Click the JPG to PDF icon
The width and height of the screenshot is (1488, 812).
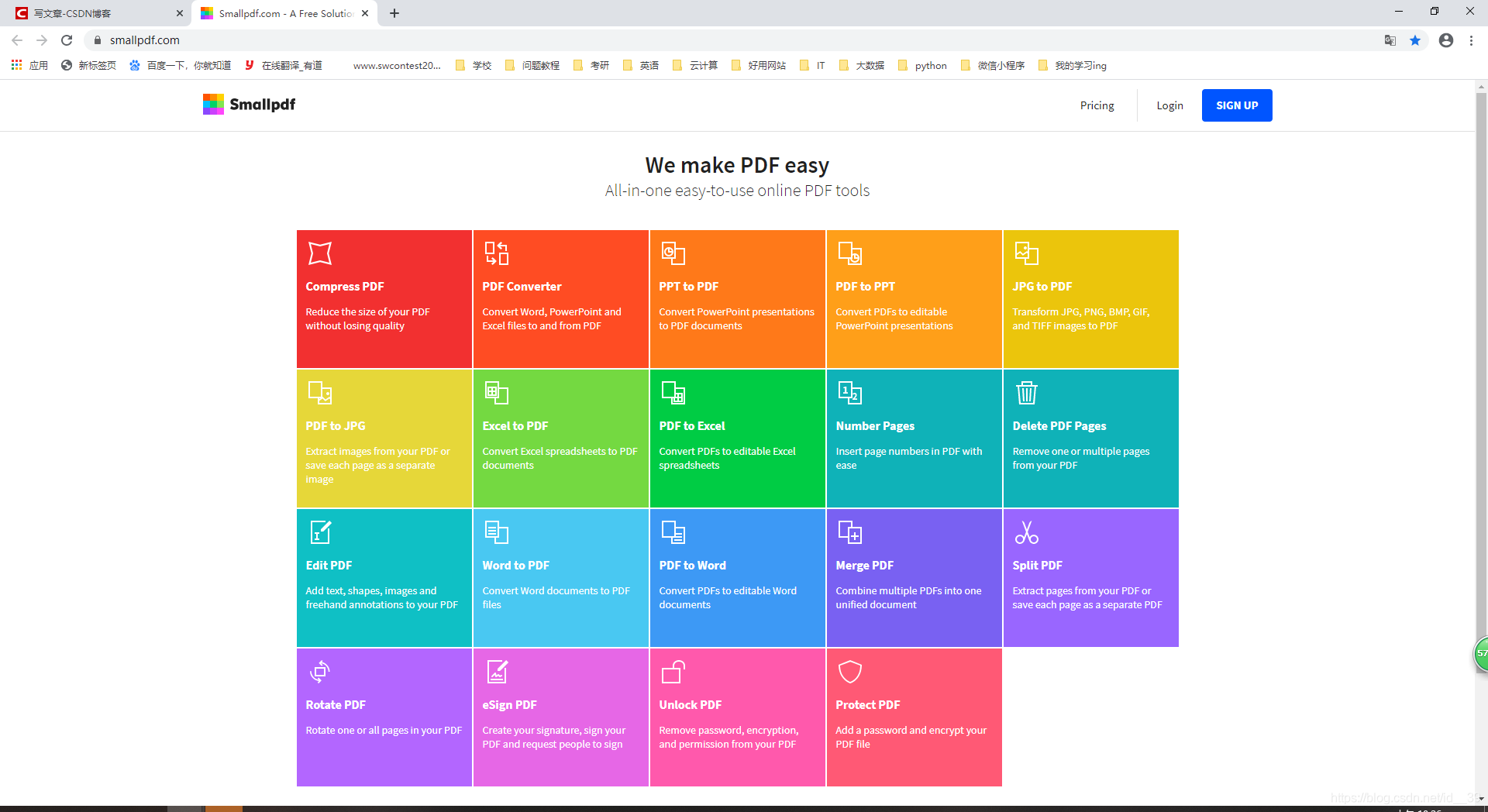[x=1027, y=253]
